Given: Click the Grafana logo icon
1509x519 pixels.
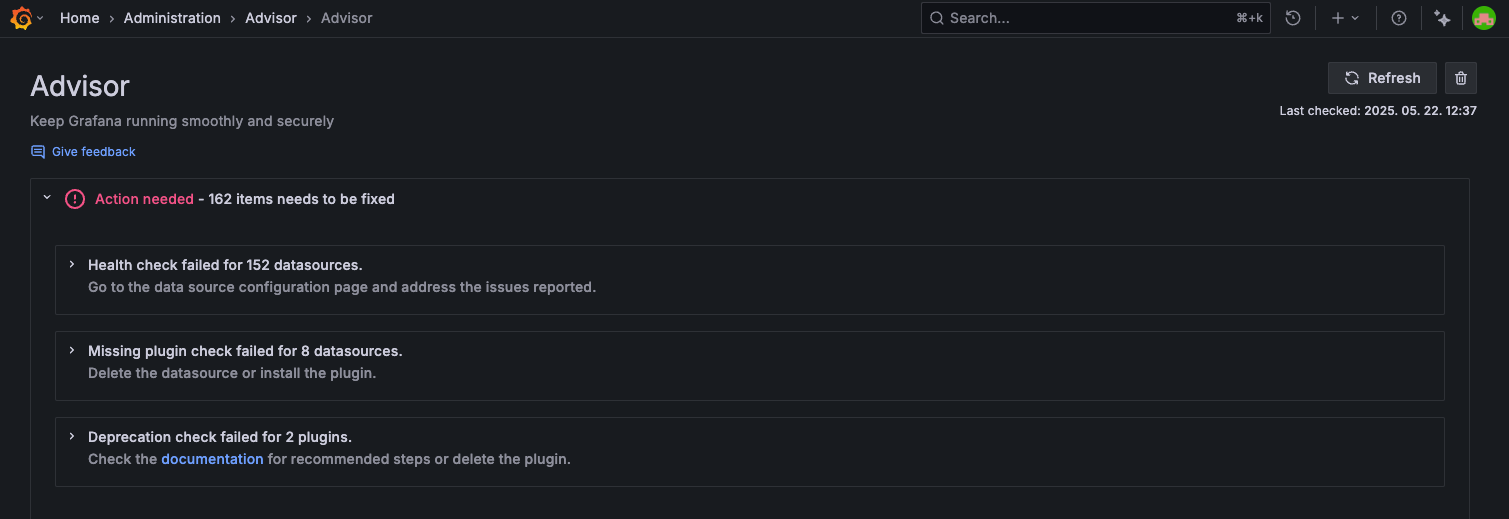Looking at the screenshot, I should (21, 18).
